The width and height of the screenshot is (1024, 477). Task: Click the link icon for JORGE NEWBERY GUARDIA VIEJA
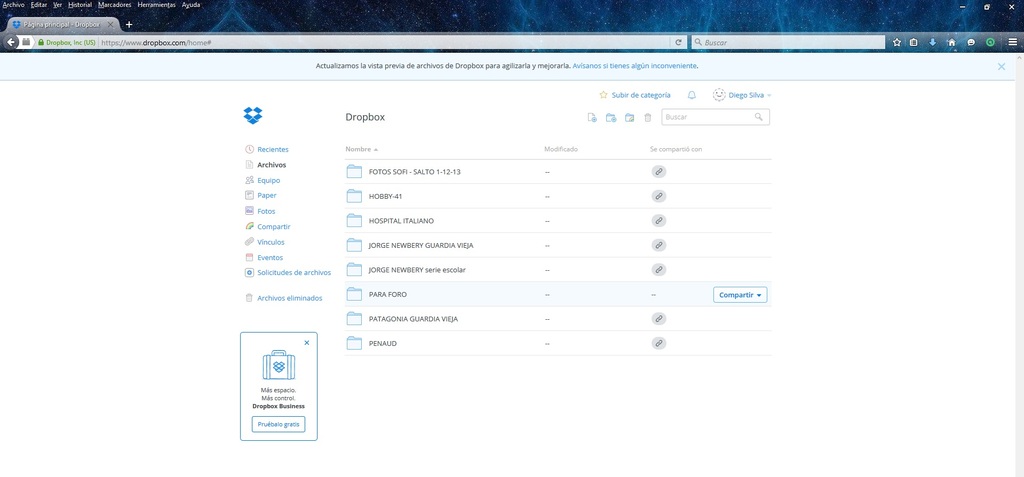pos(659,245)
